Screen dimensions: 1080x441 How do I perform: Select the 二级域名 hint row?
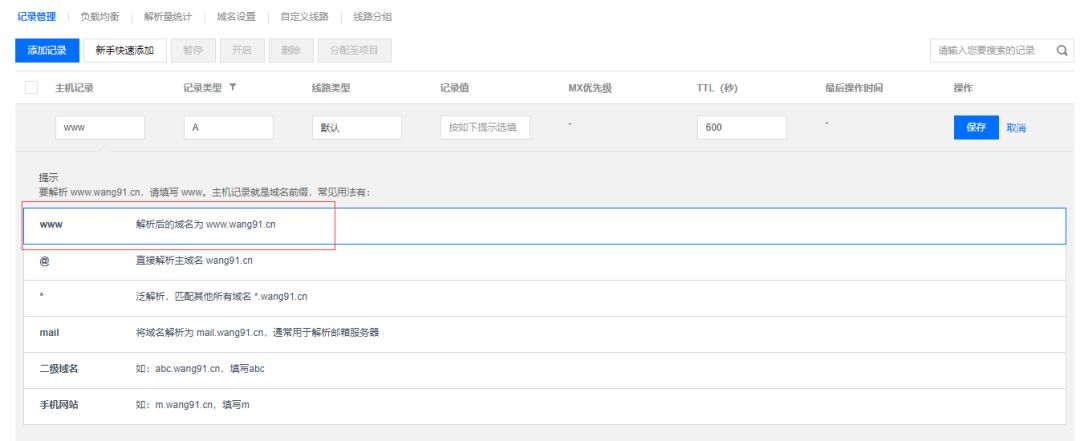[545, 370]
